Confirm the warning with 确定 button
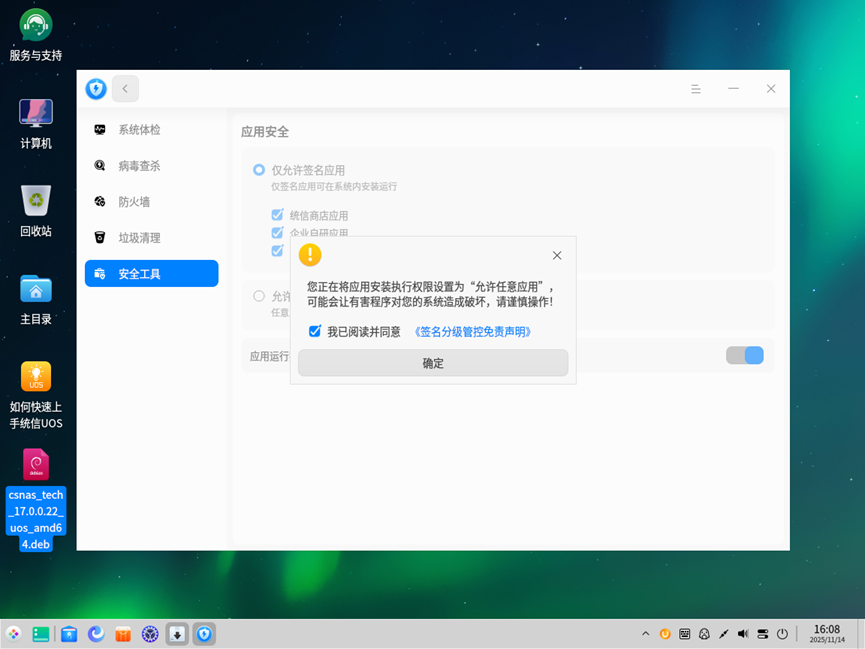 click(x=433, y=363)
